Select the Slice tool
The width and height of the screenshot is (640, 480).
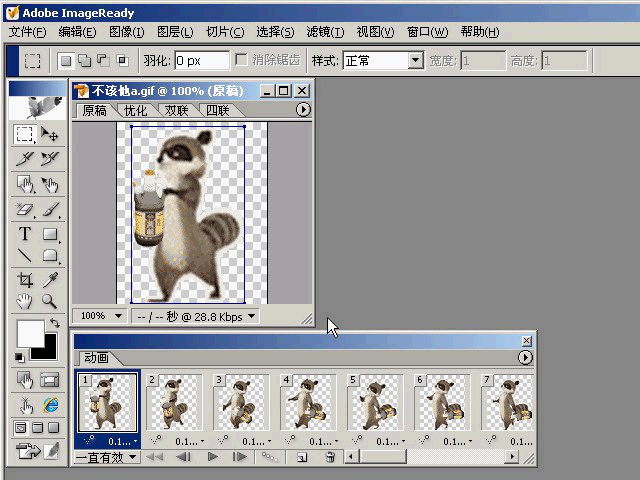pyautogui.click(x=24, y=158)
